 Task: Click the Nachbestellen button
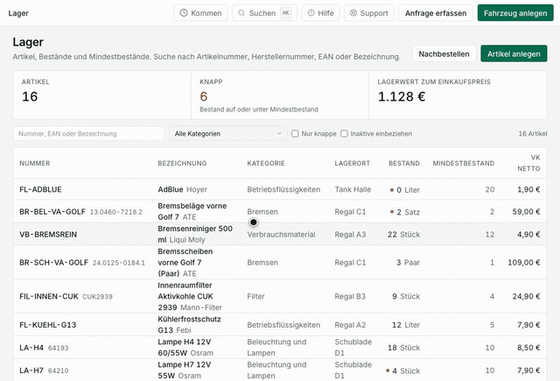(x=444, y=54)
